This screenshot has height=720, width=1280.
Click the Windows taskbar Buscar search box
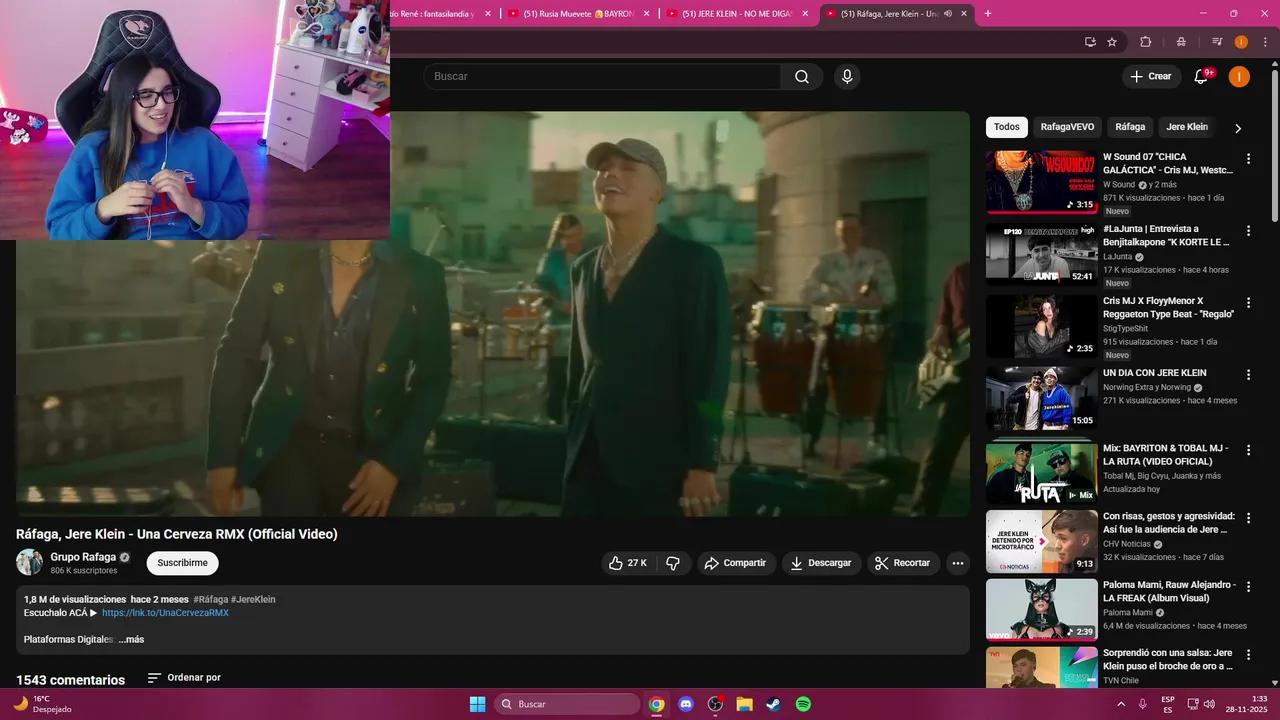click(568, 704)
